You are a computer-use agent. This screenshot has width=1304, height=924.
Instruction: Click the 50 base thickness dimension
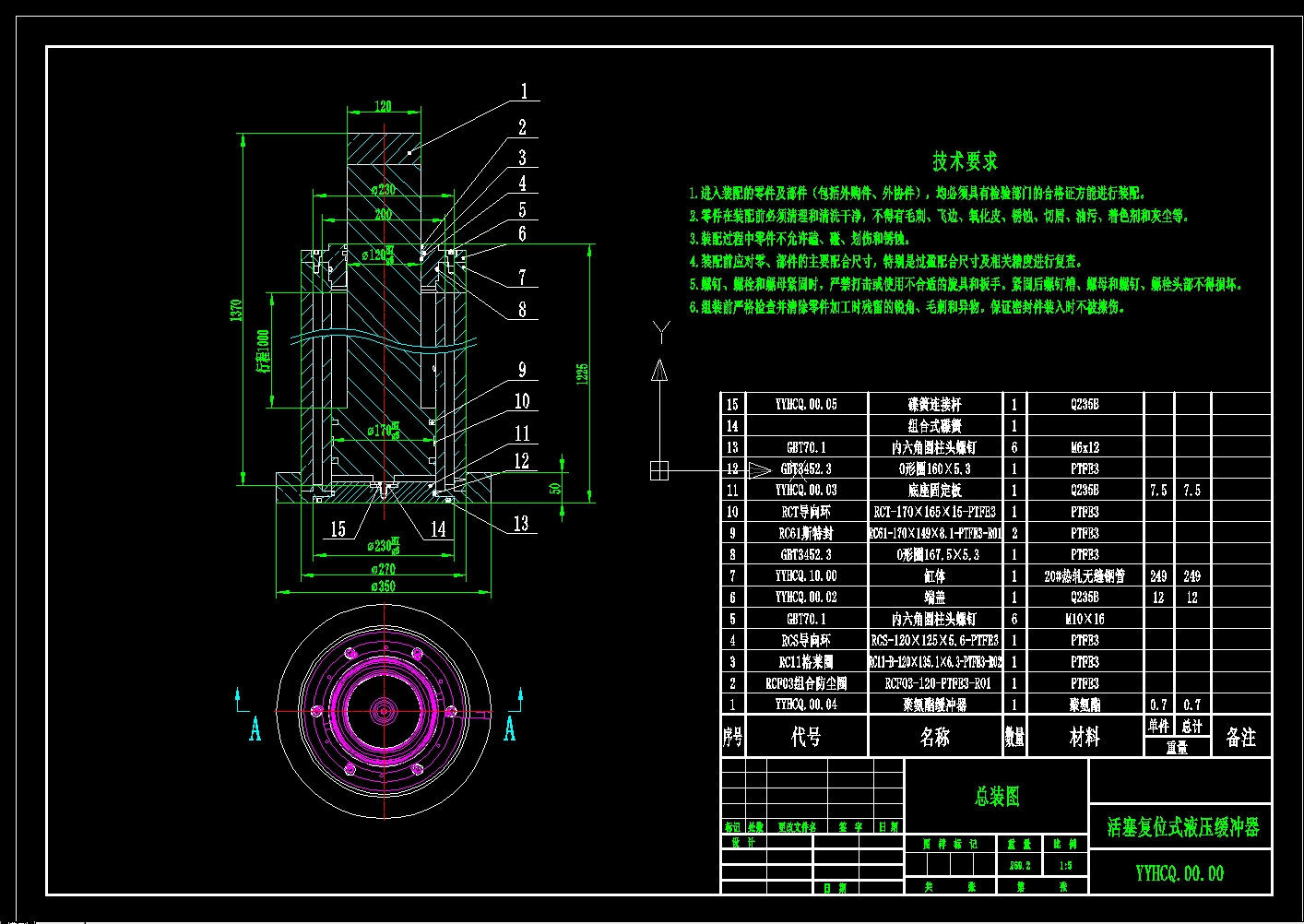tap(555, 489)
